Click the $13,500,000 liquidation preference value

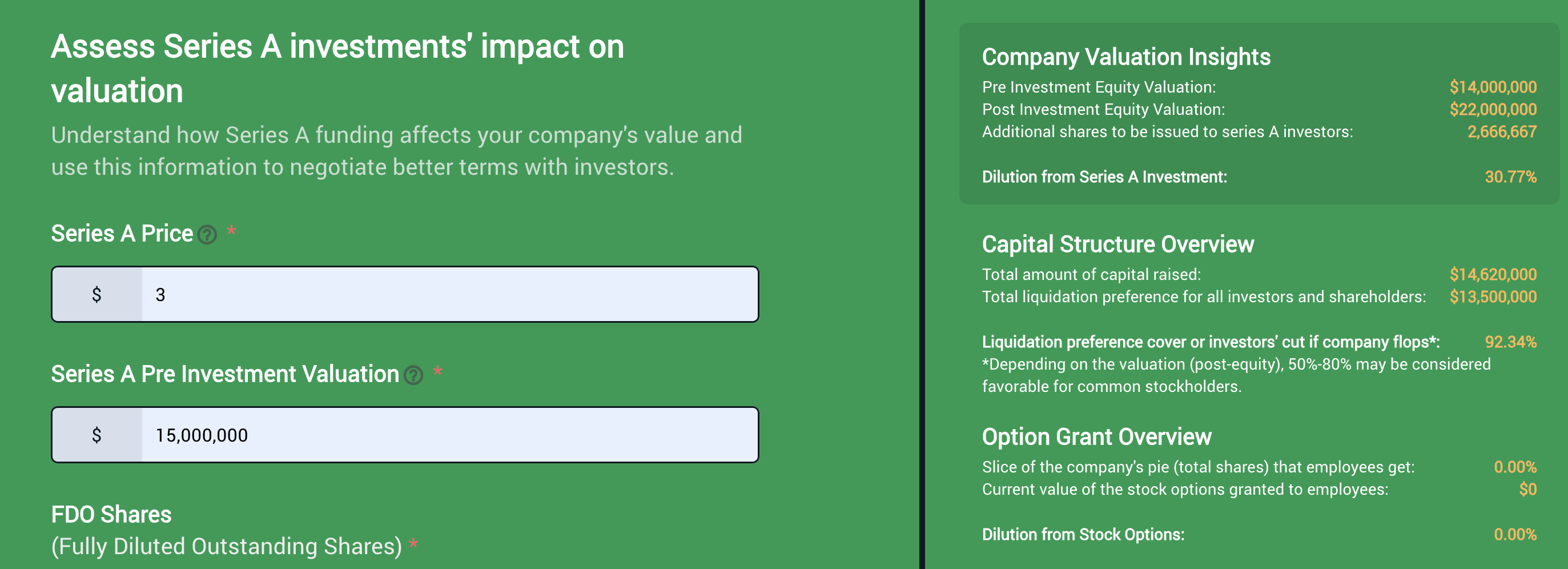point(1493,297)
